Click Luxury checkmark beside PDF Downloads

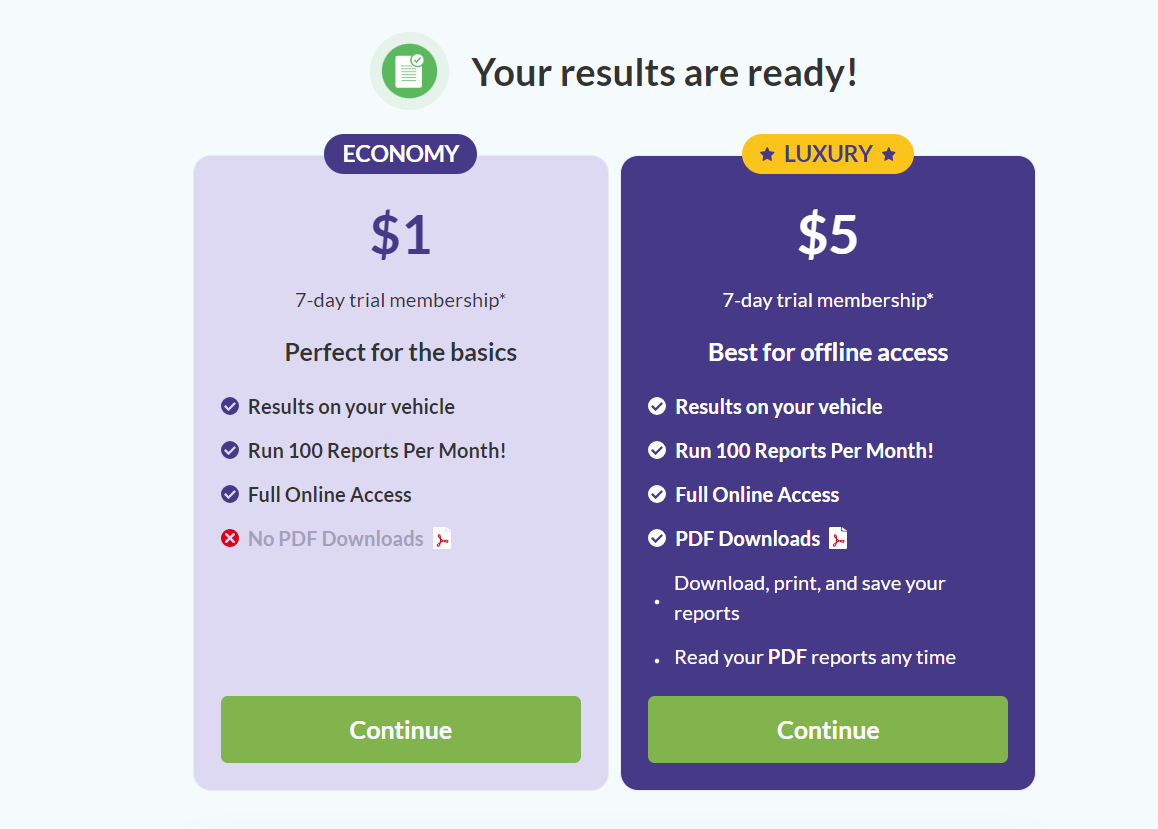click(x=657, y=538)
